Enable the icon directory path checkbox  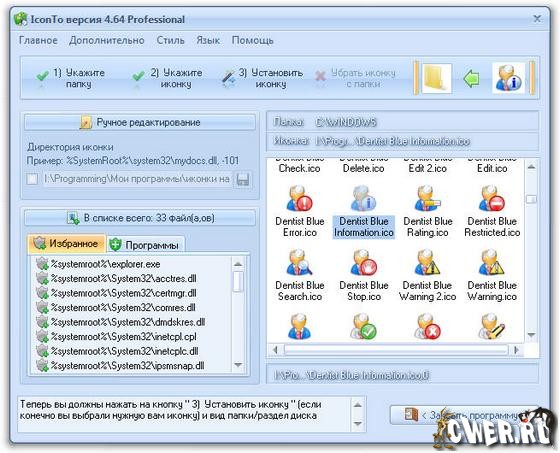coord(32,179)
